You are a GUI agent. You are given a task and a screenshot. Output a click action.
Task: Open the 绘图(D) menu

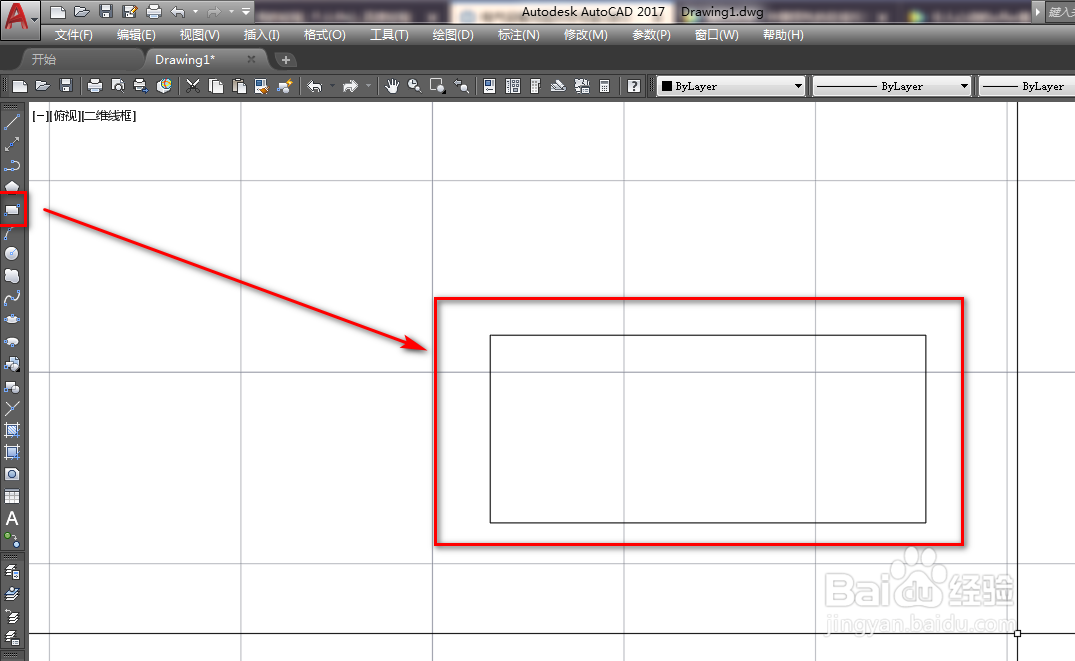click(x=452, y=35)
